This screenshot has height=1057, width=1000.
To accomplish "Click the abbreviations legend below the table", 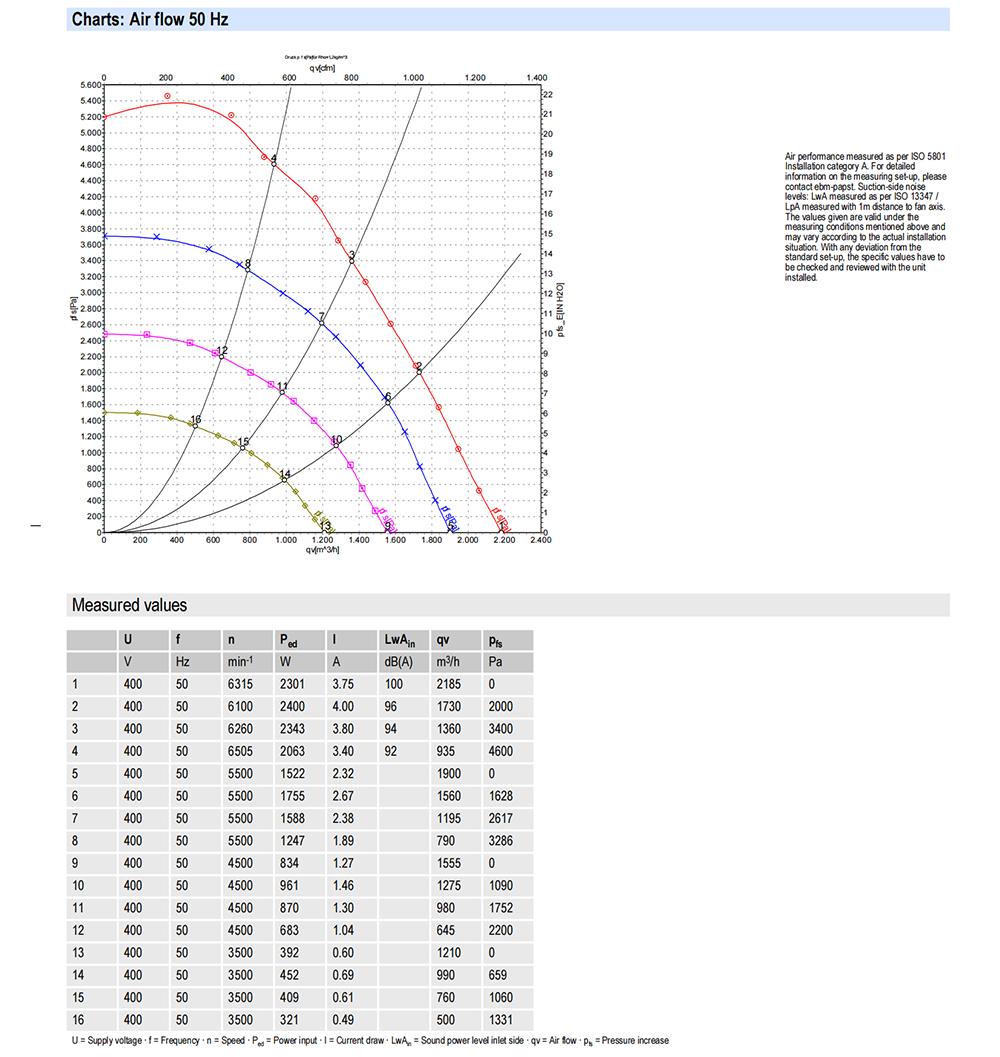I will [370, 1041].
